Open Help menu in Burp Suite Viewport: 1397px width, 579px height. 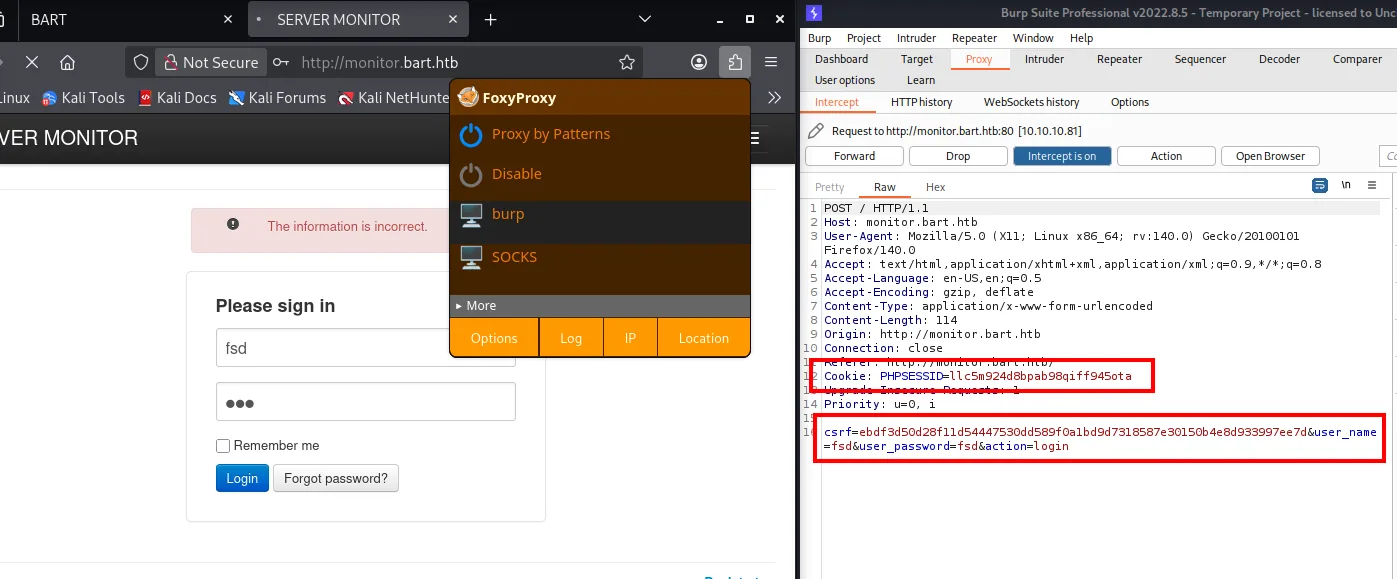(x=1081, y=38)
